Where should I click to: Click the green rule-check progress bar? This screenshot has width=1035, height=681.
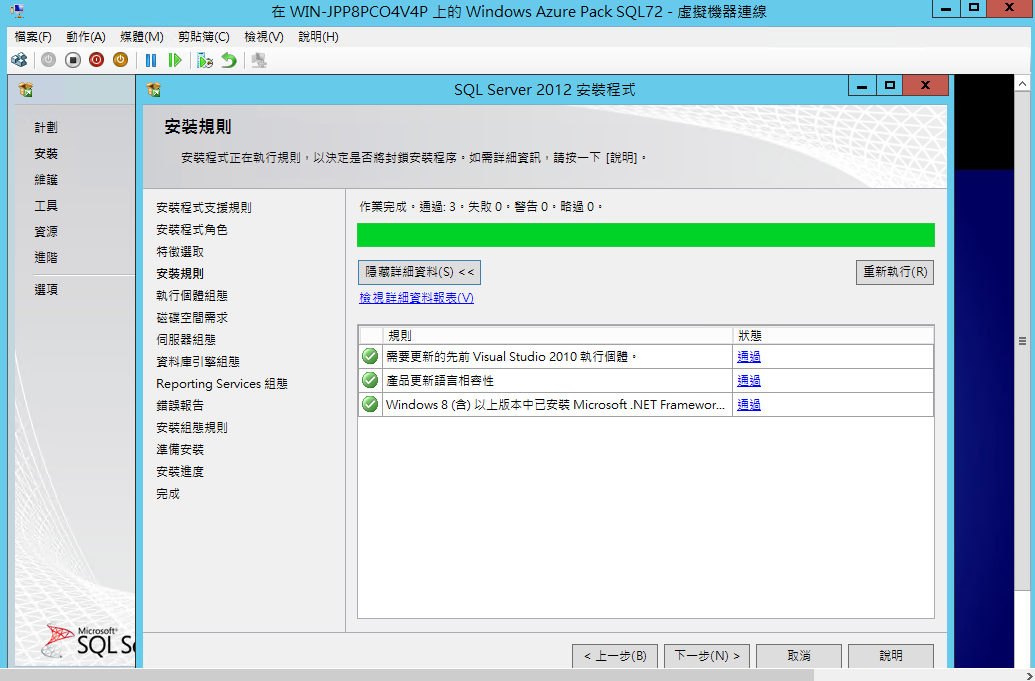point(646,235)
